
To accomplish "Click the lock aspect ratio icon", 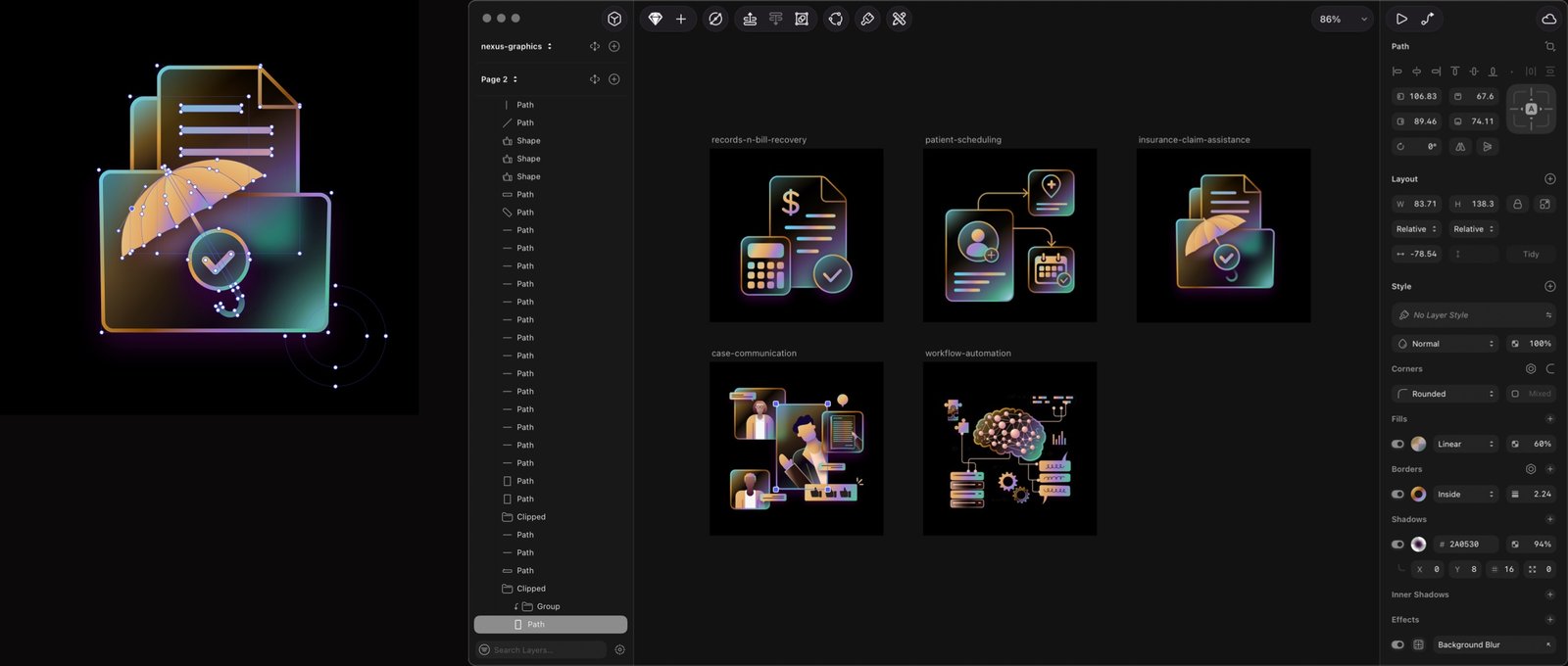I will [x=1517, y=204].
